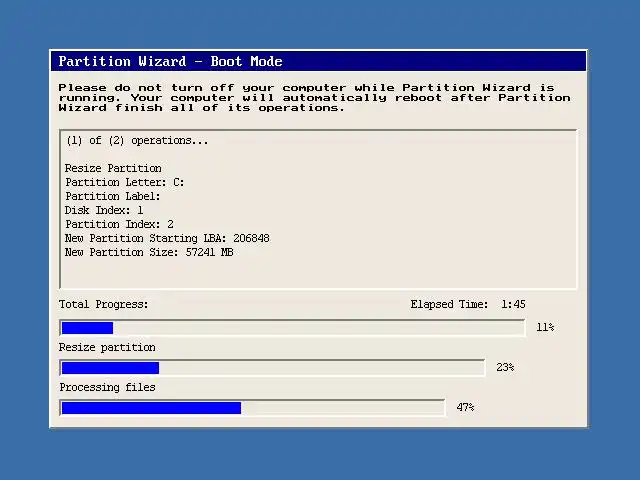Click the 'Total Progress:' label
This screenshot has height=480, width=640.
(x=103, y=304)
